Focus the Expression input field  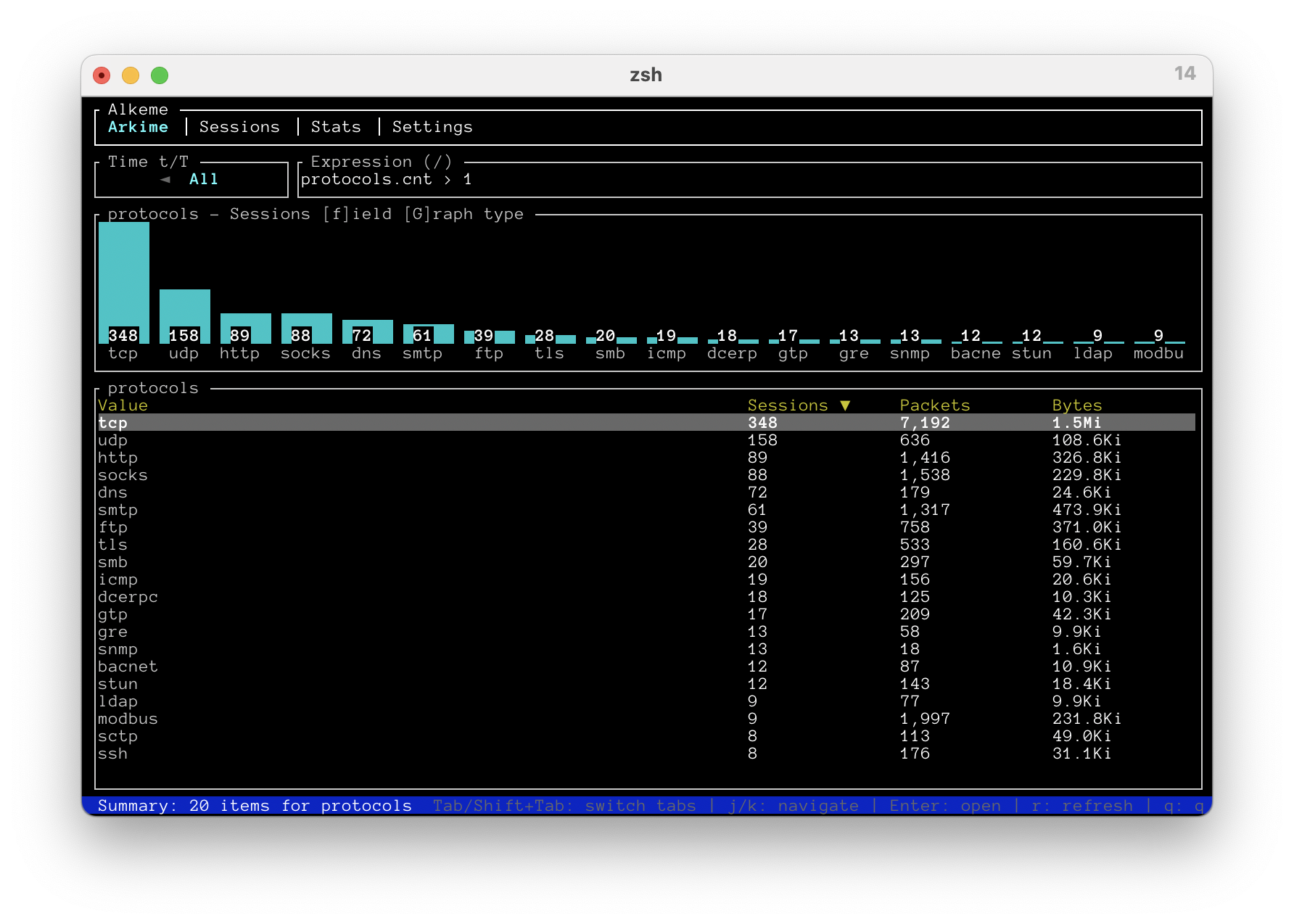coord(750,180)
